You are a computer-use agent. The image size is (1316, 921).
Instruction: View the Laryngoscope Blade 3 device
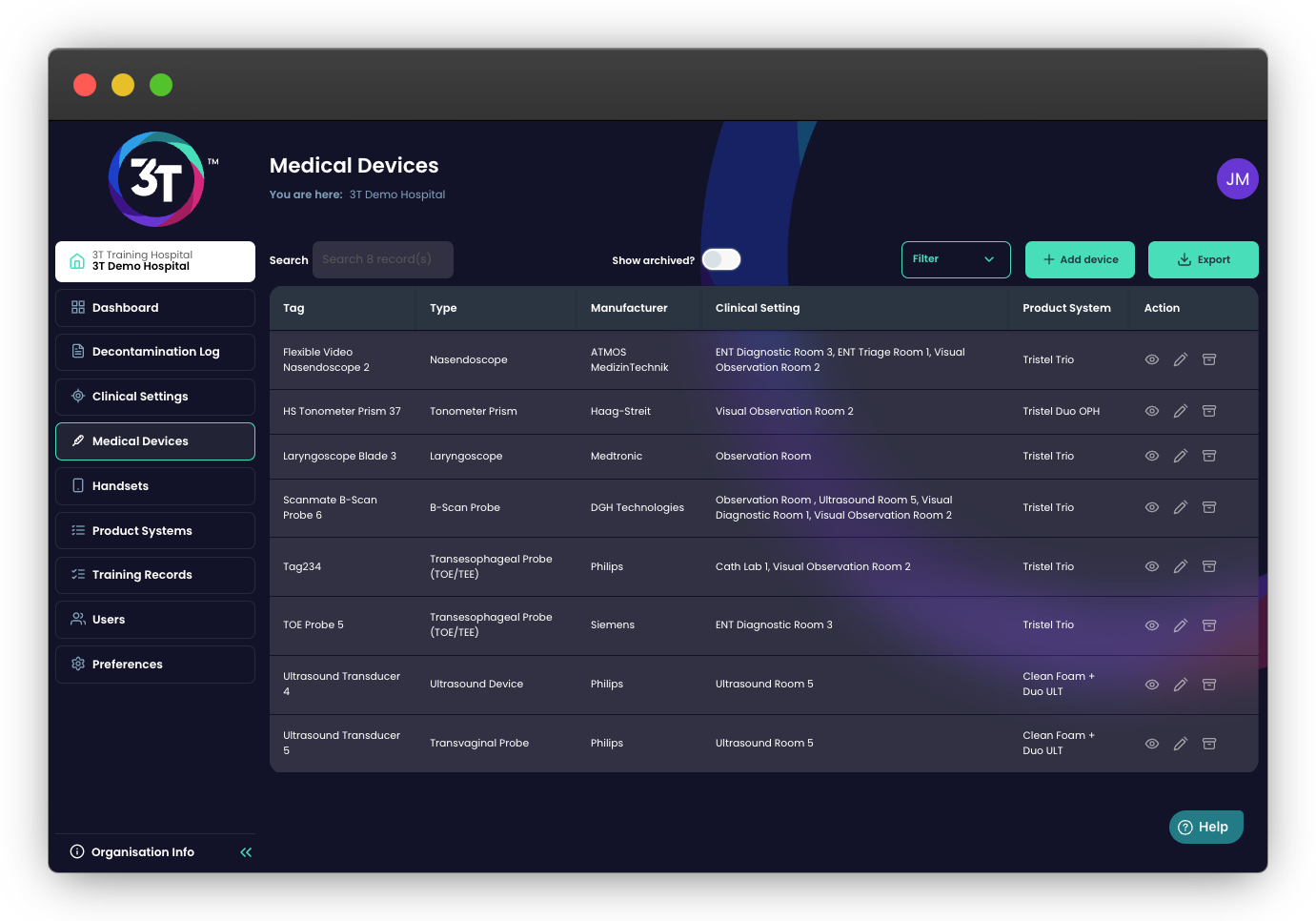(x=1152, y=456)
